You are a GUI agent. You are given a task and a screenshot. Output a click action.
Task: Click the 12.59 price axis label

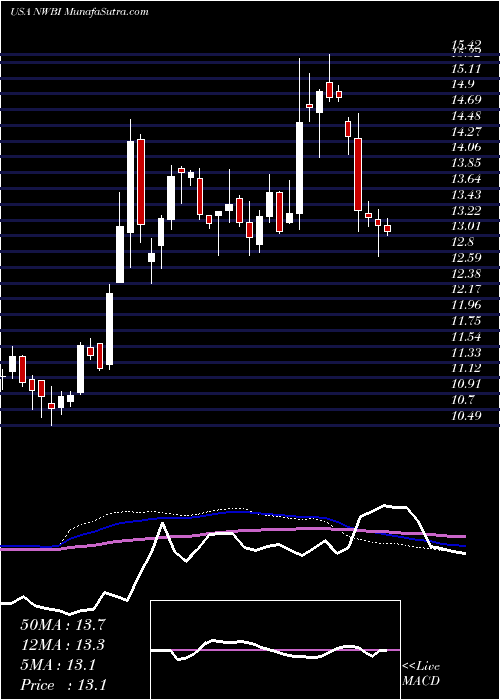coord(466,258)
